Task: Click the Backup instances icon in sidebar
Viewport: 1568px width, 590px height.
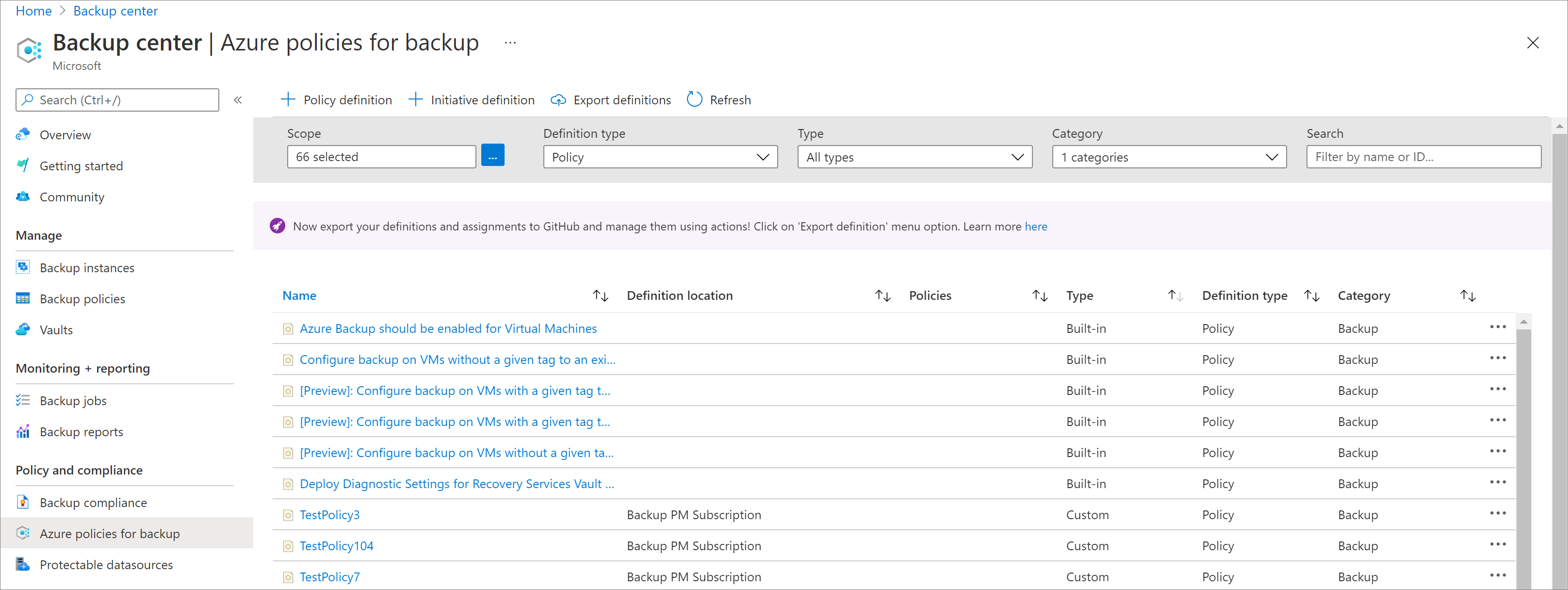Action: 22,267
